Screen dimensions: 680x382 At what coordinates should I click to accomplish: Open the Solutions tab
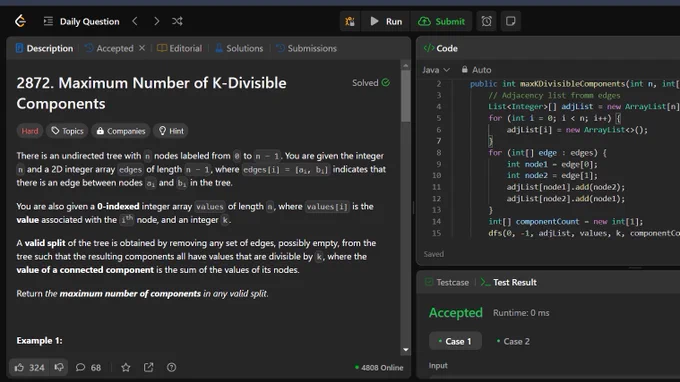click(239, 48)
